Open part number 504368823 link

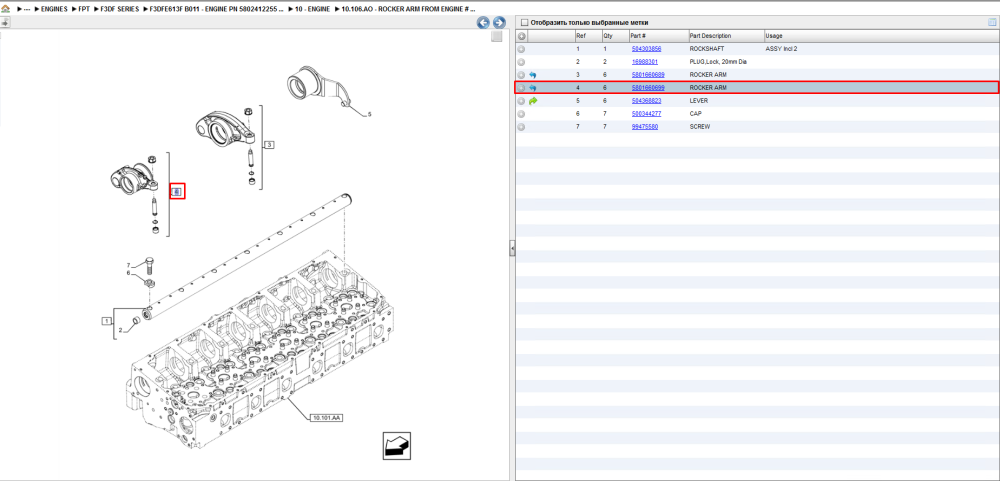coord(646,101)
